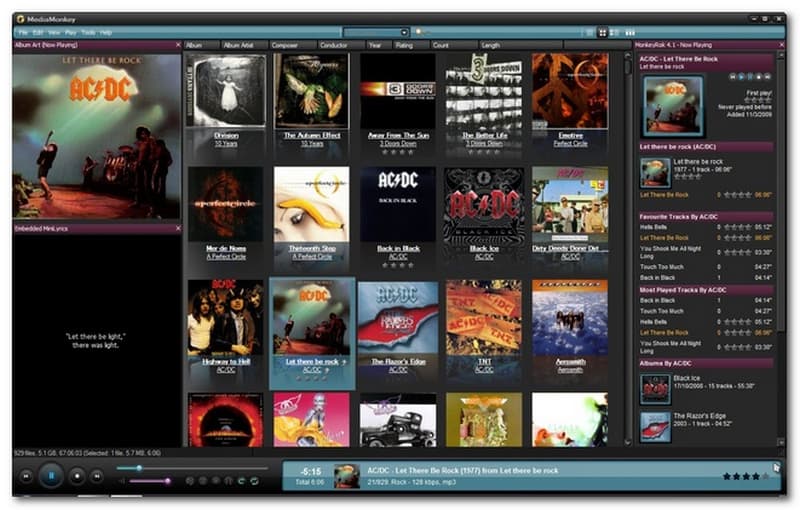Stop playback using the stop button
This screenshot has height=510, width=800.
pyautogui.click(x=77, y=476)
